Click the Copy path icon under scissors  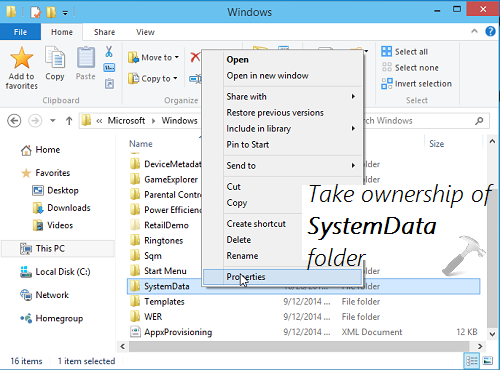click(x=109, y=68)
